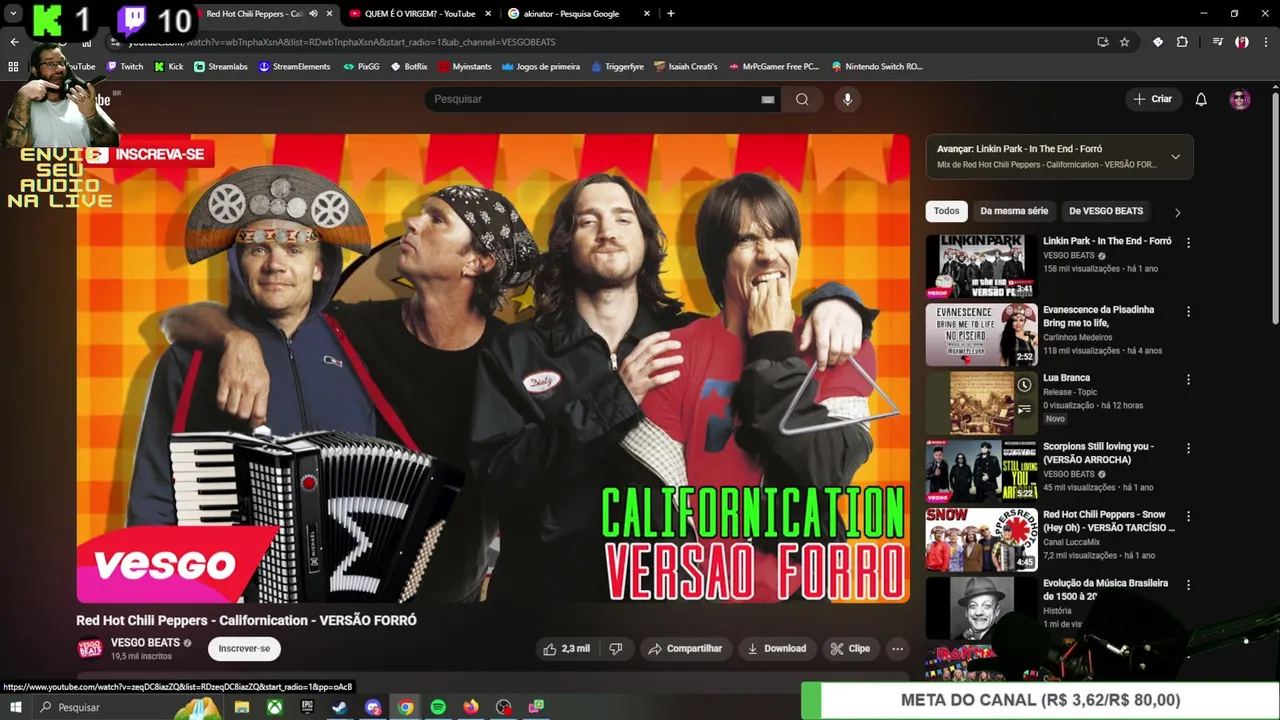Open Linkin Park In The End Forró thumbnail

pos(981,267)
